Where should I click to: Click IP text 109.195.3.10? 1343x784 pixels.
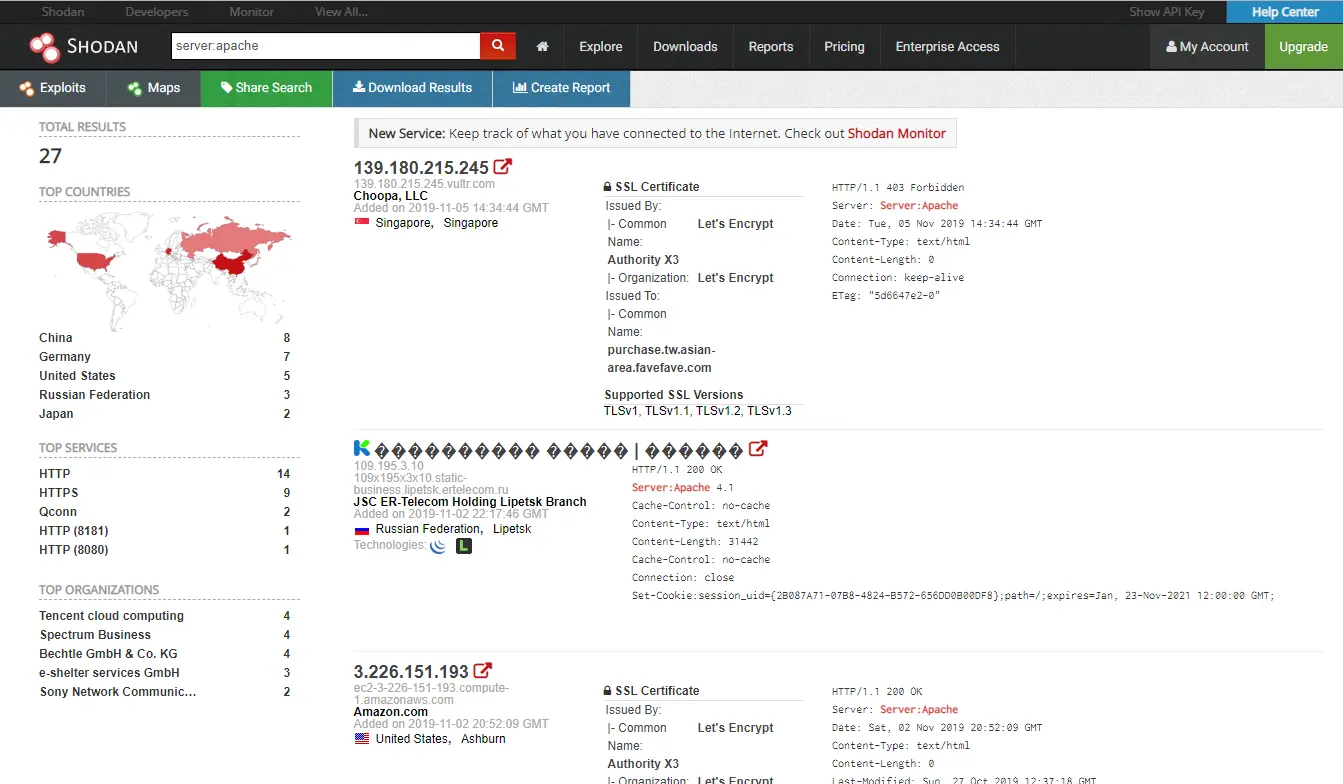389,466
